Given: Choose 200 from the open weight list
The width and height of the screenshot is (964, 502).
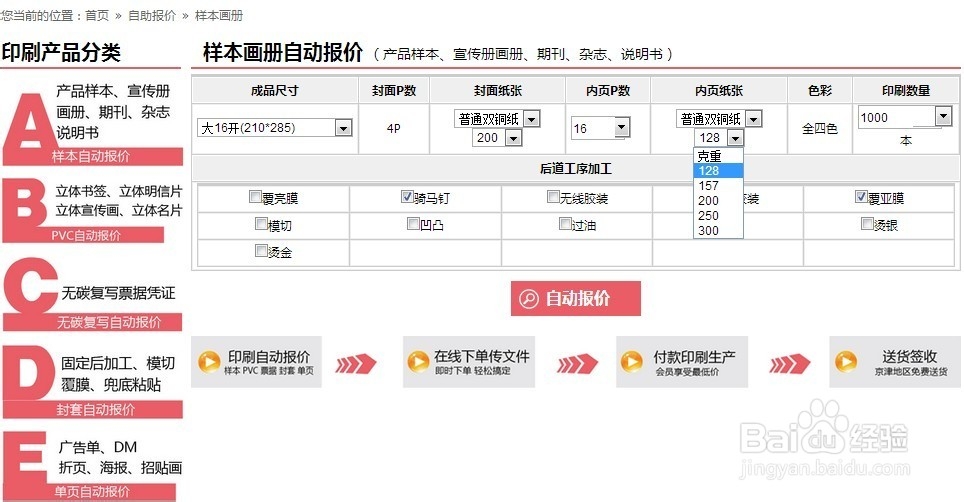Looking at the screenshot, I should [x=718, y=200].
